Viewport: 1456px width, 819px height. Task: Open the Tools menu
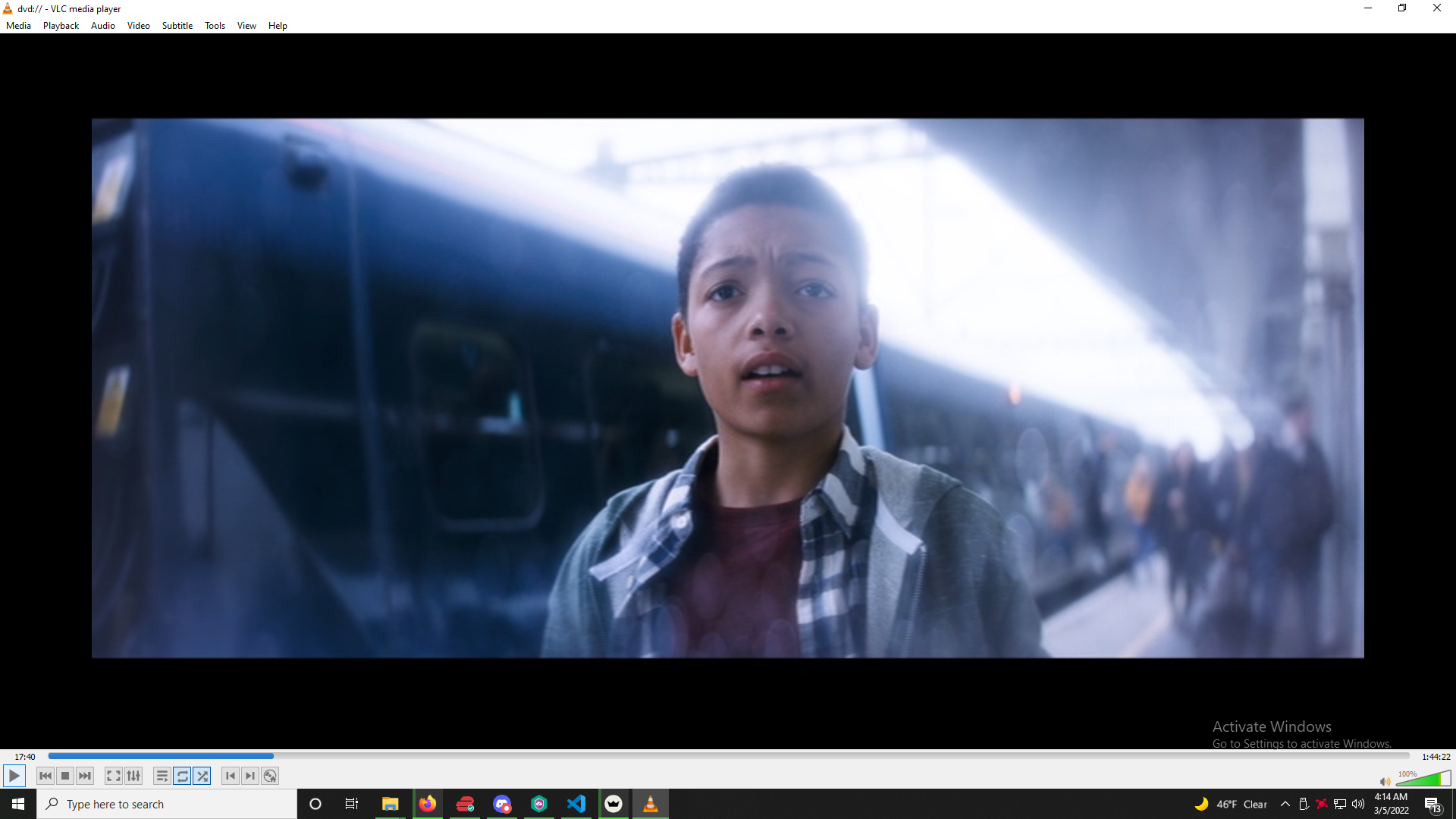click(x=215, y=26)
